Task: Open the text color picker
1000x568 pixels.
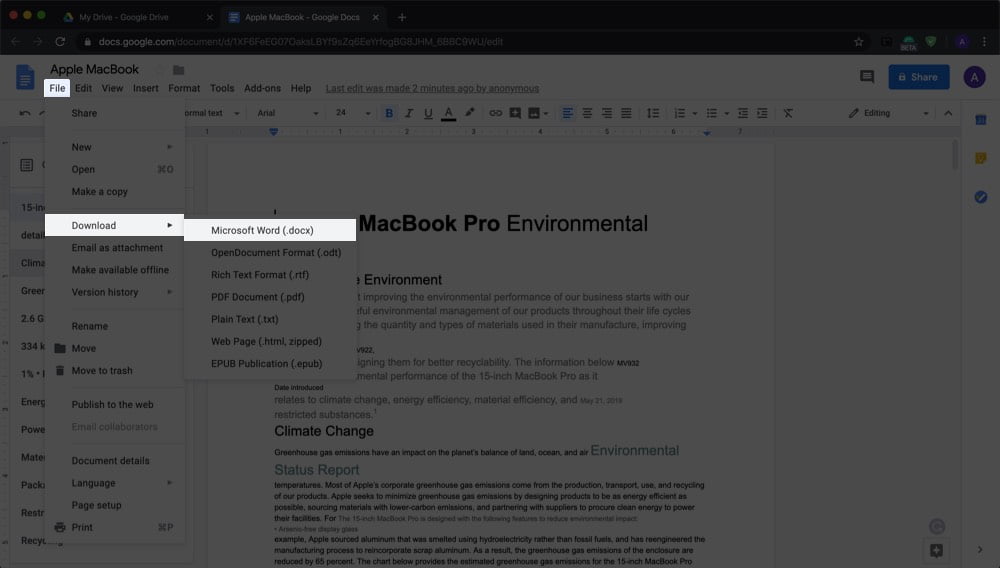Action: (448, 113)
